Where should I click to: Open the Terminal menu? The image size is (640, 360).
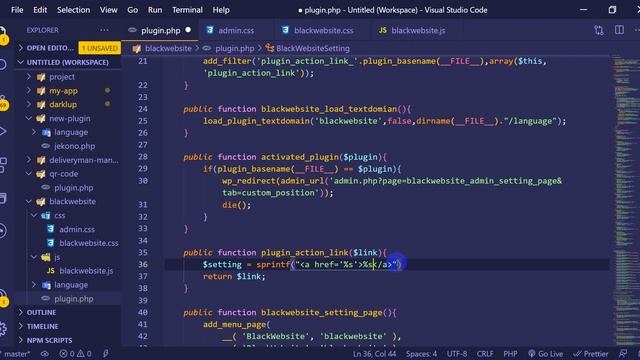[187, 10]
